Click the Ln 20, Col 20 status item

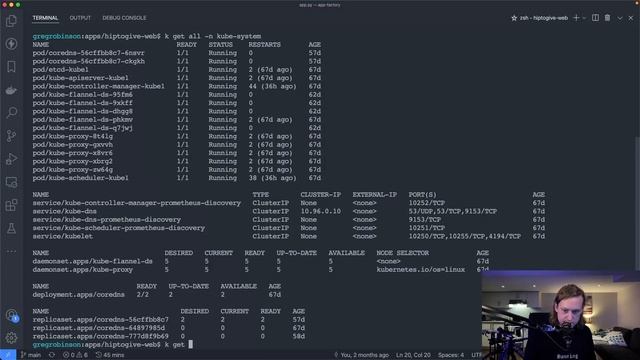click(x=413, y=355)
